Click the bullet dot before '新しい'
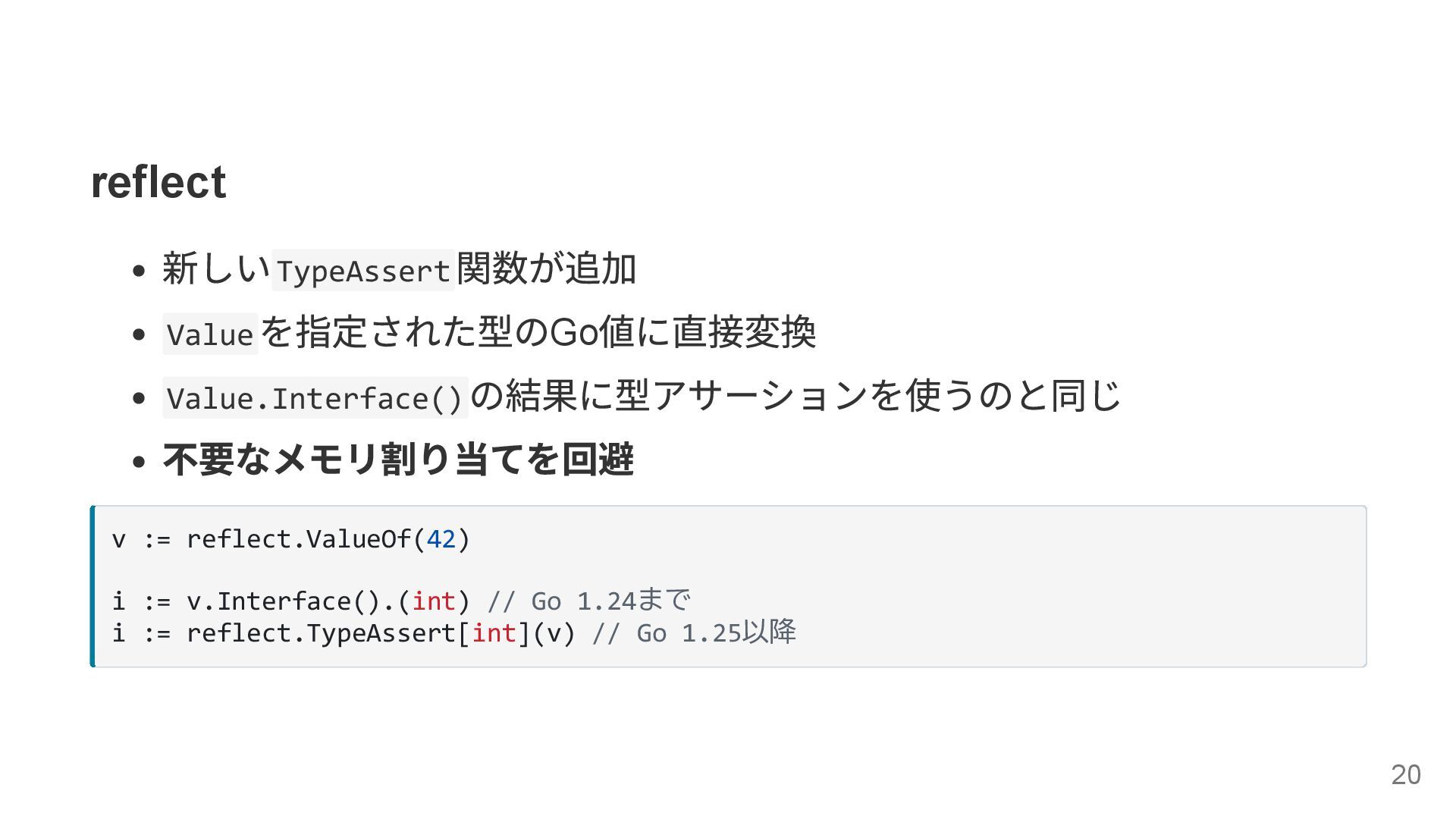The width and height of the screenshot is (1456, 819). (x=138, y=271)
